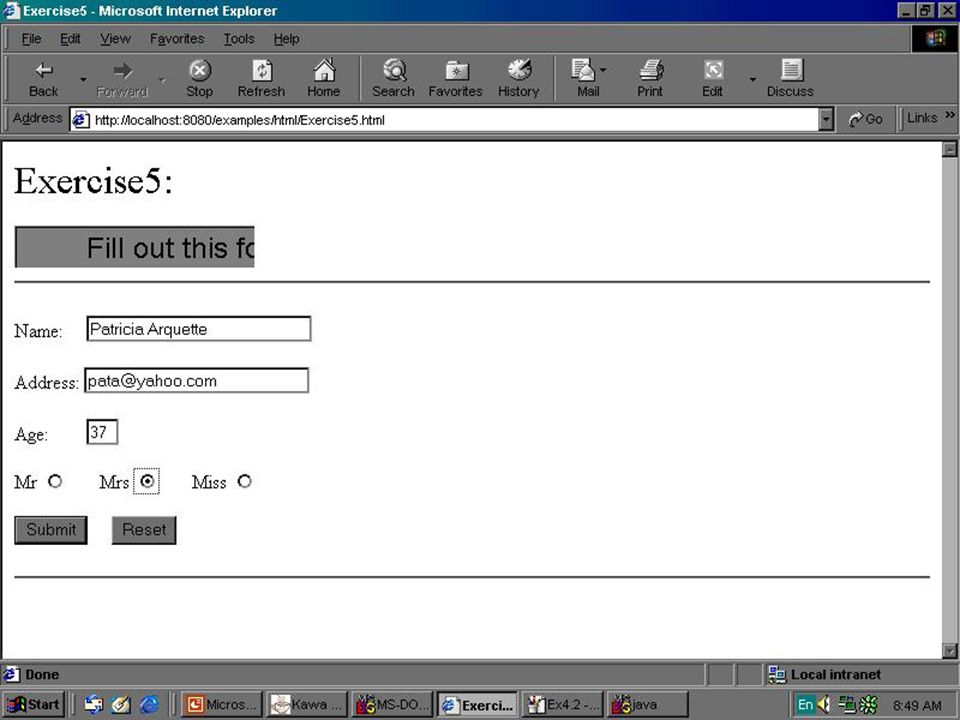Image resolution: width=960 pixels, height=720 pixels.
Task: Open the volume speaker tray icon
Action: (x=824, y=705)
